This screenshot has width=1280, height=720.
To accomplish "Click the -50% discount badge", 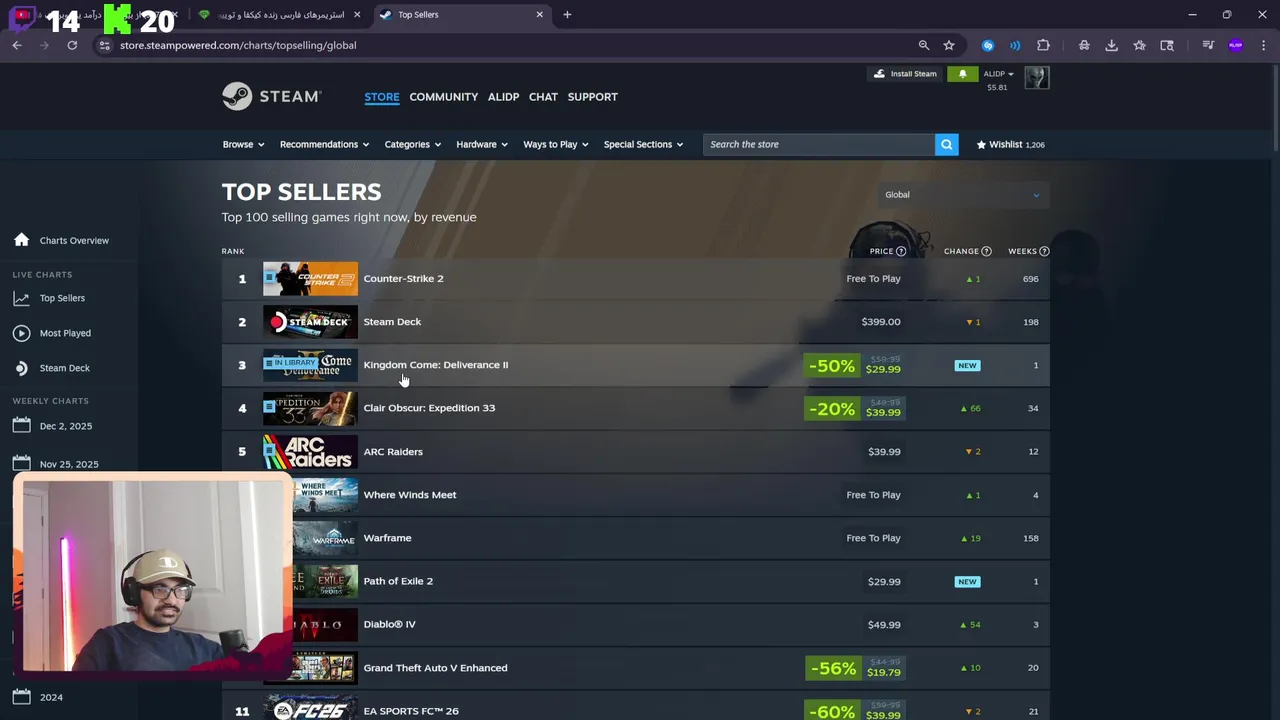I will tap(832, 366).
